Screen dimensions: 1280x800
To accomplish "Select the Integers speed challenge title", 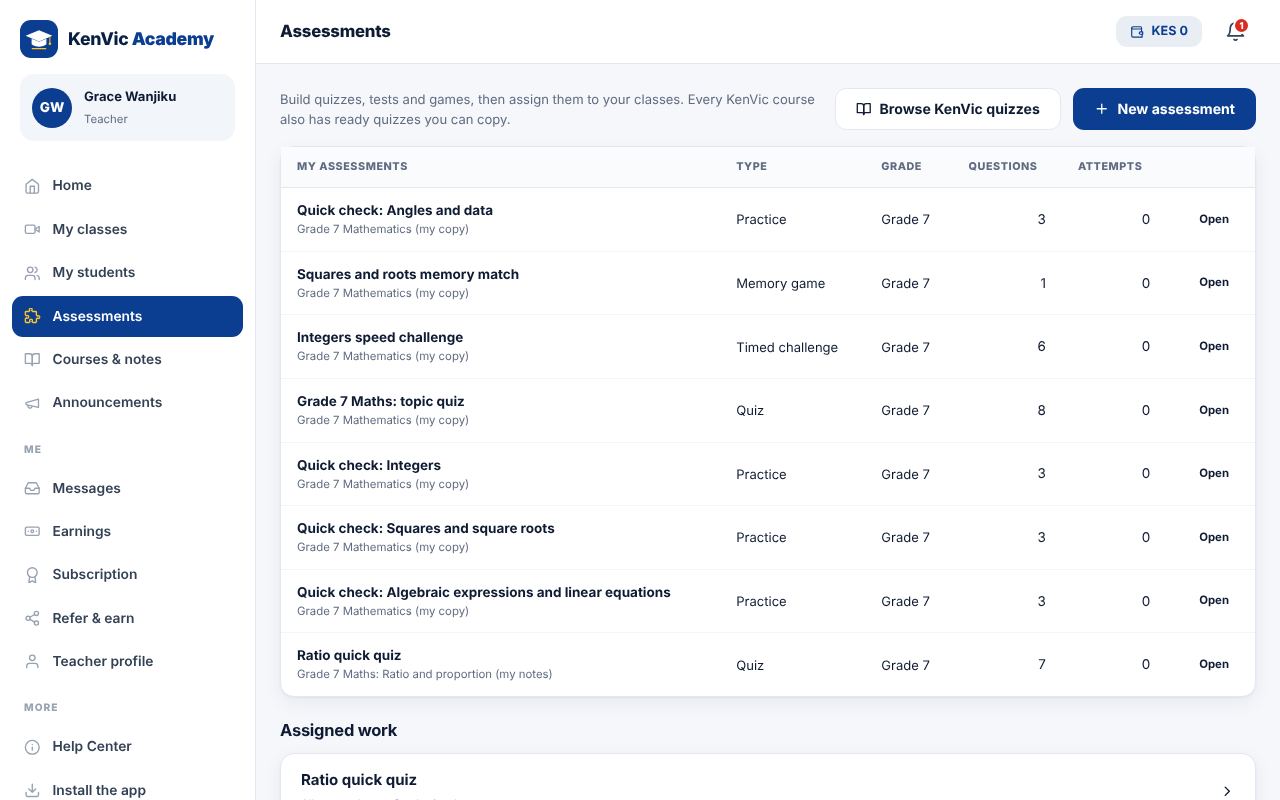I will pyautogui.click(x=380, y=337).
